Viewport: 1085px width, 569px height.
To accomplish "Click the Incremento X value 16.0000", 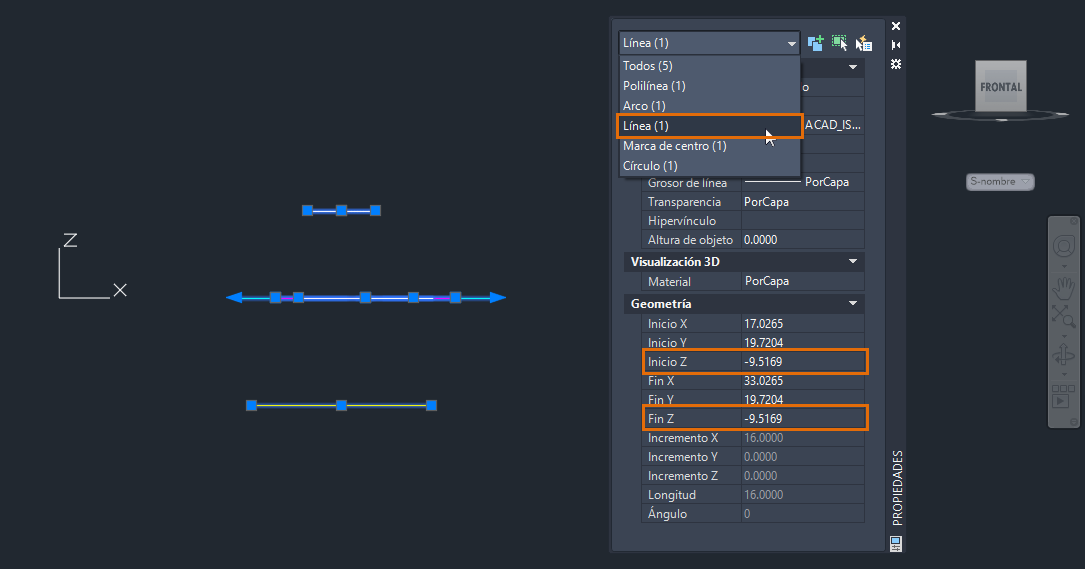I will (x=803, y=438).
